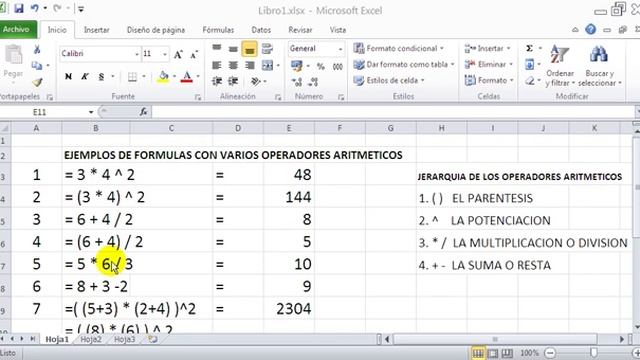The width and height of the screenshot is (640, 360).
Task: Click the AutoSum sigma icon
Action: coord(529,48)
